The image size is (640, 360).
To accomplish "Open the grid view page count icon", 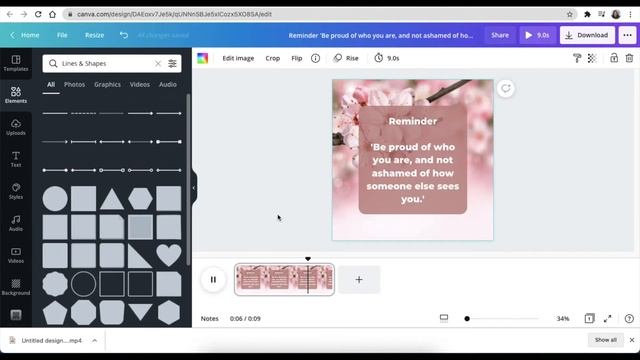I will click(589, 318).
